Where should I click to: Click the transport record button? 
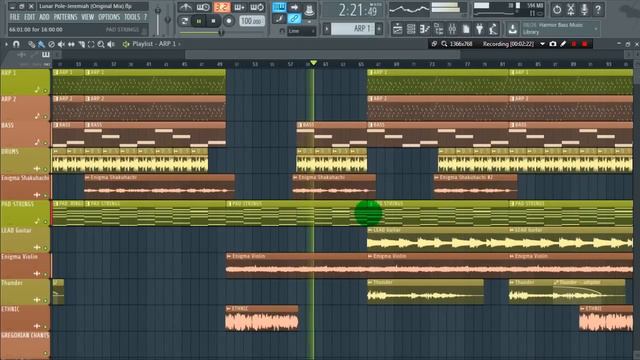click(x=229, y=21)
